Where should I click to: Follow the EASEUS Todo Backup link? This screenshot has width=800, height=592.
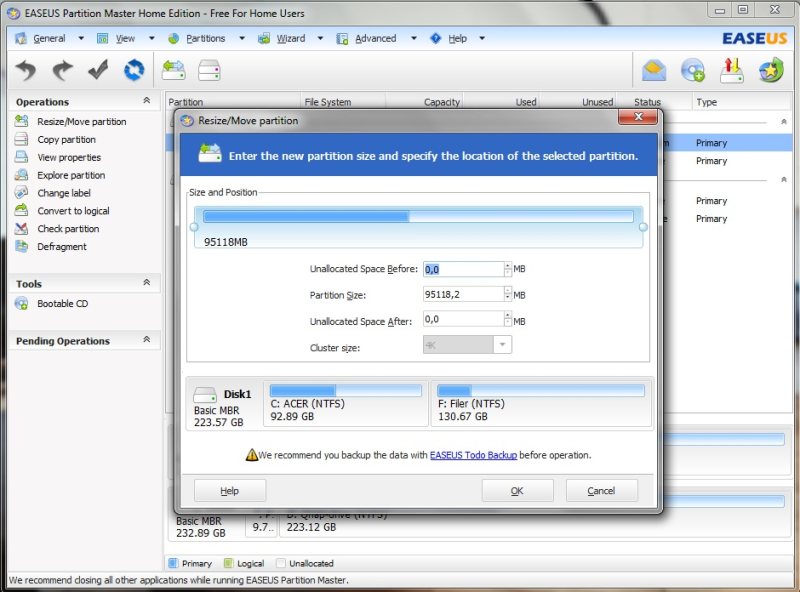(x=473, y=455)
